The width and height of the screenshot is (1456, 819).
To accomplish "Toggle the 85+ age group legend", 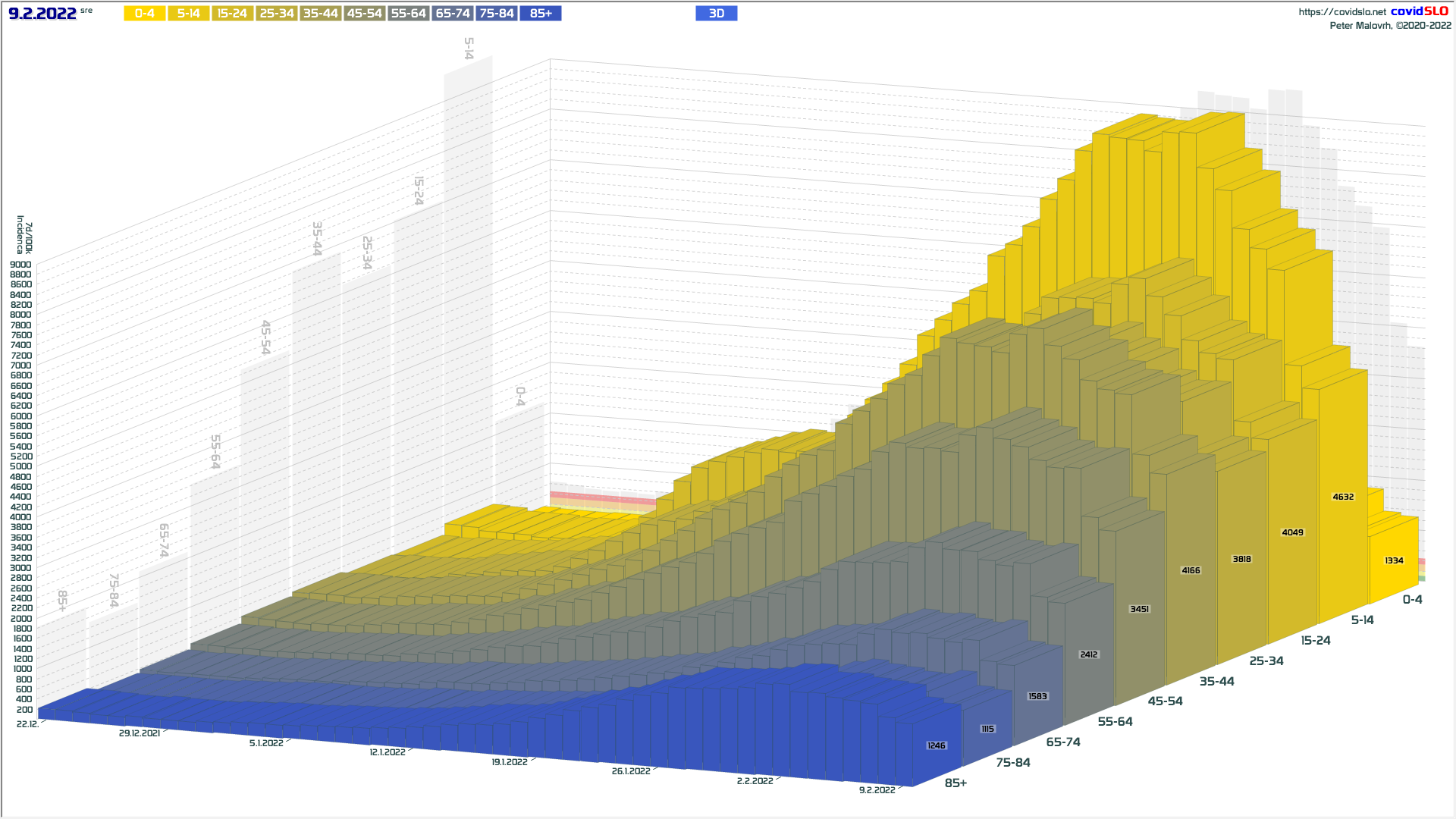I will [x=541, y=14].
